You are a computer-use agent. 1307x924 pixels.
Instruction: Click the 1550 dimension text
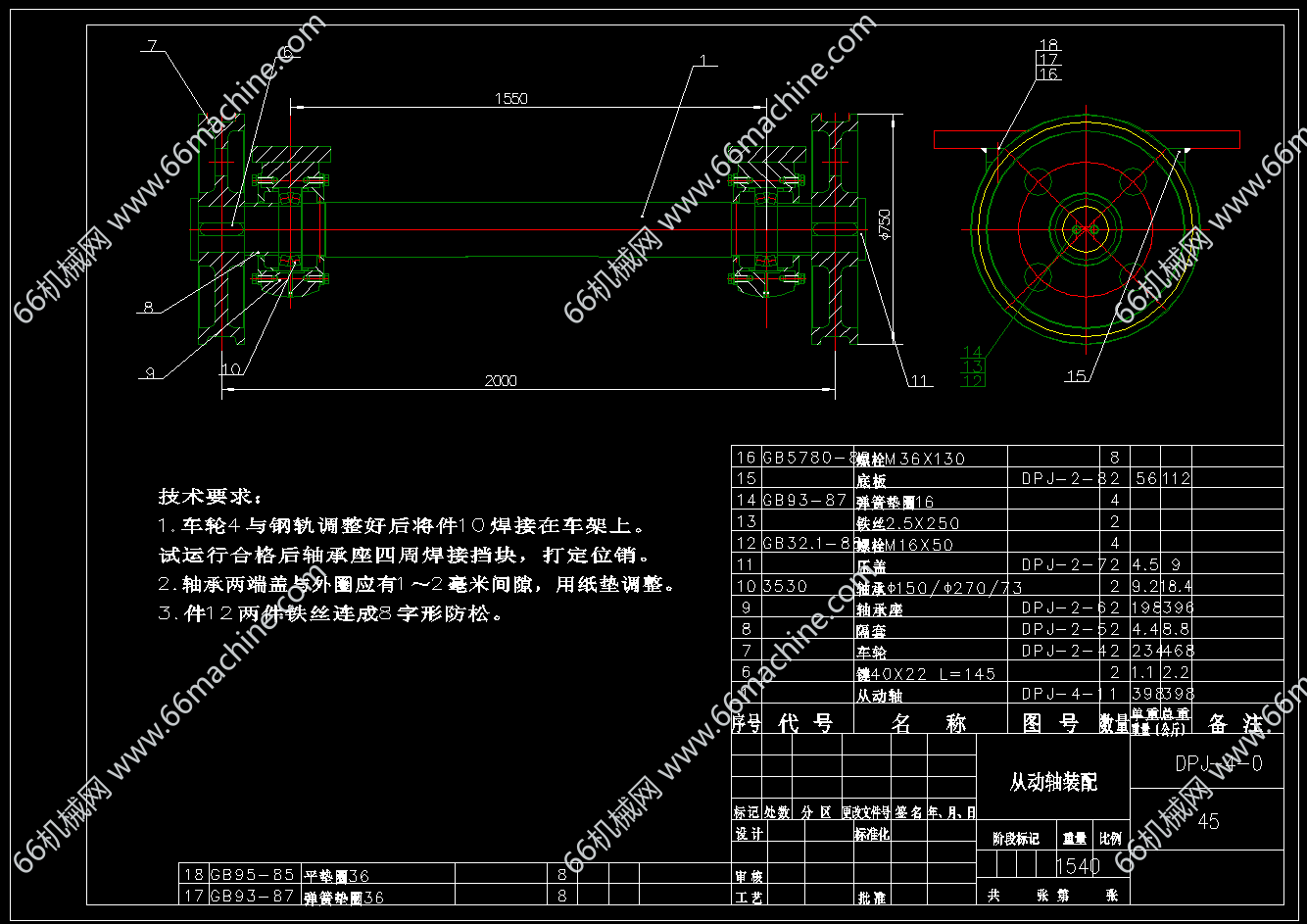510,98
